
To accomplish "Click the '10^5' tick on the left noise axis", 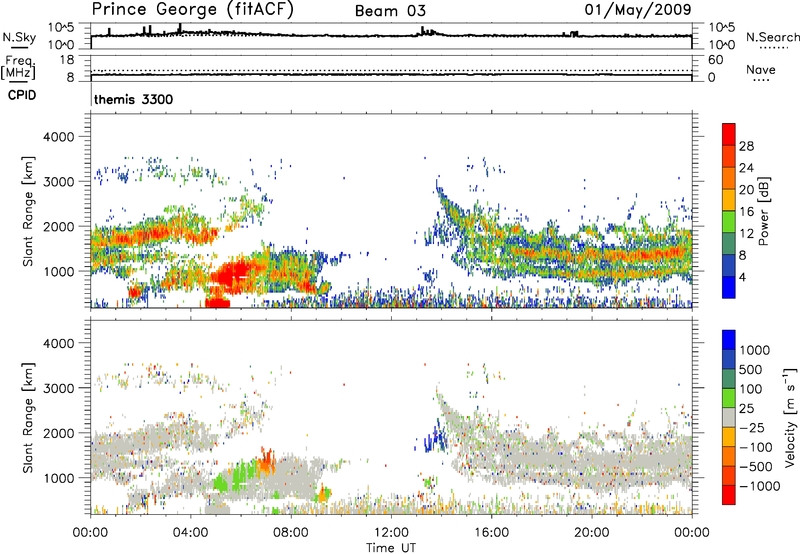I will [x=61, y=28].
